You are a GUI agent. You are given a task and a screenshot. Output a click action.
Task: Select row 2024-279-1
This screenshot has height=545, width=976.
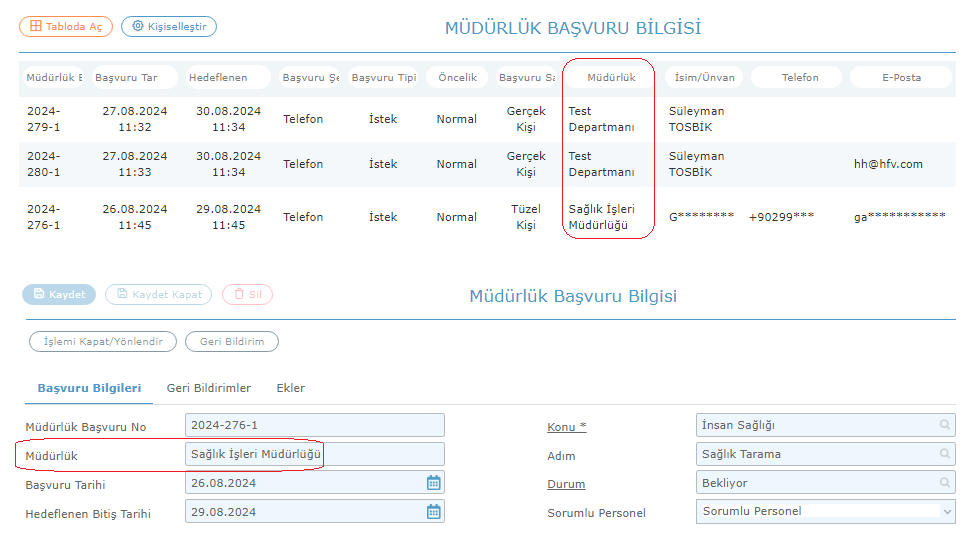tap(487, 119)
